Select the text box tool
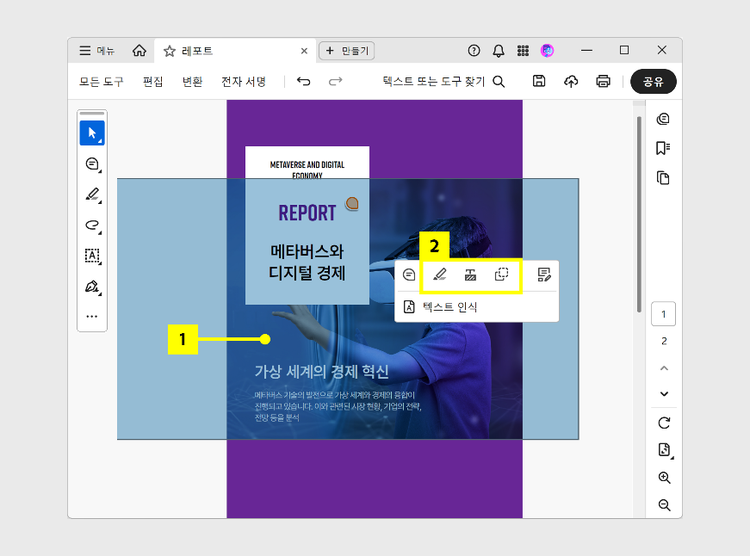750x556 pixels. pos(92,256)
